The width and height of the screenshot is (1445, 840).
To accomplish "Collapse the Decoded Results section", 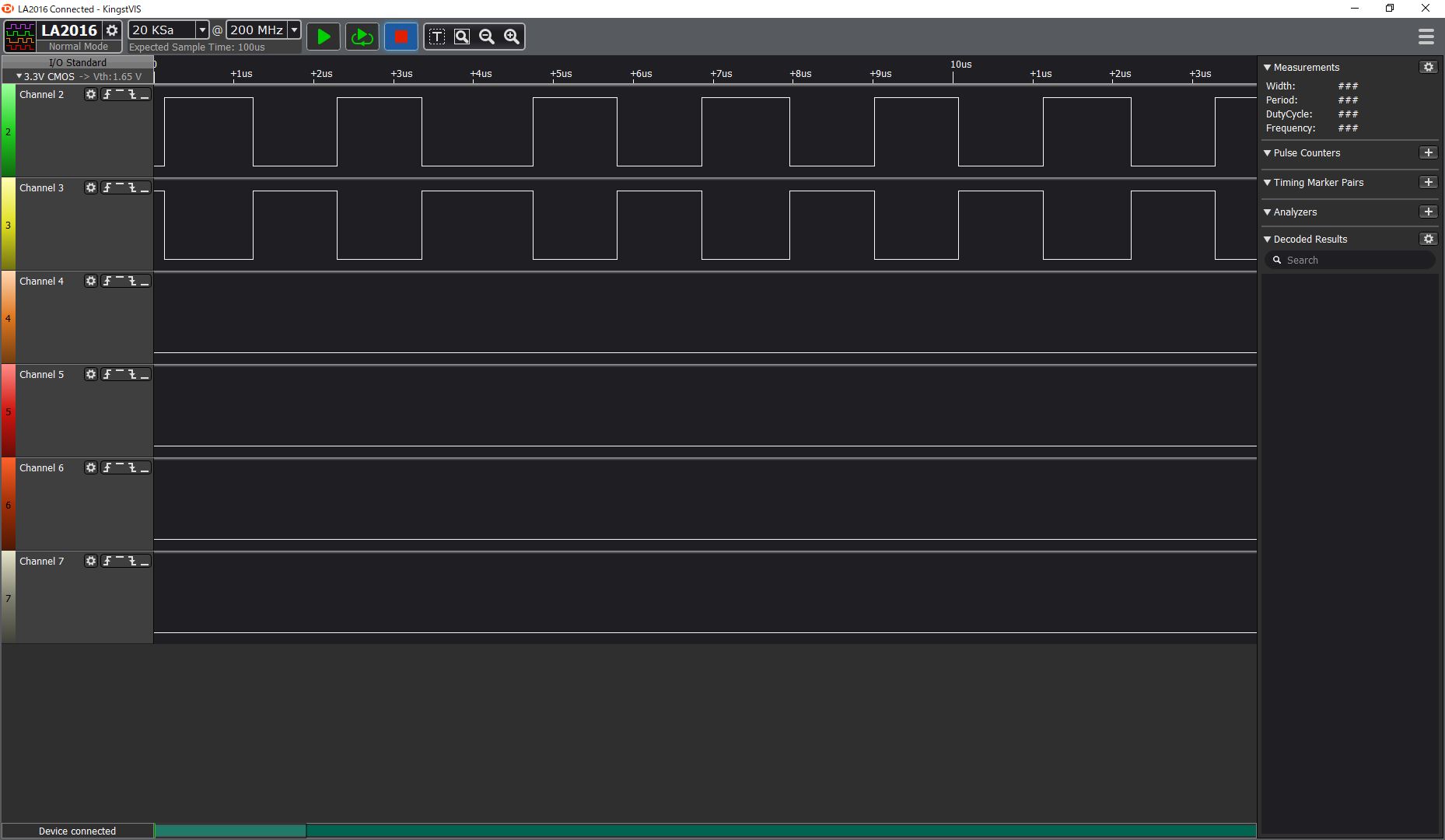I will (1267, 240).
